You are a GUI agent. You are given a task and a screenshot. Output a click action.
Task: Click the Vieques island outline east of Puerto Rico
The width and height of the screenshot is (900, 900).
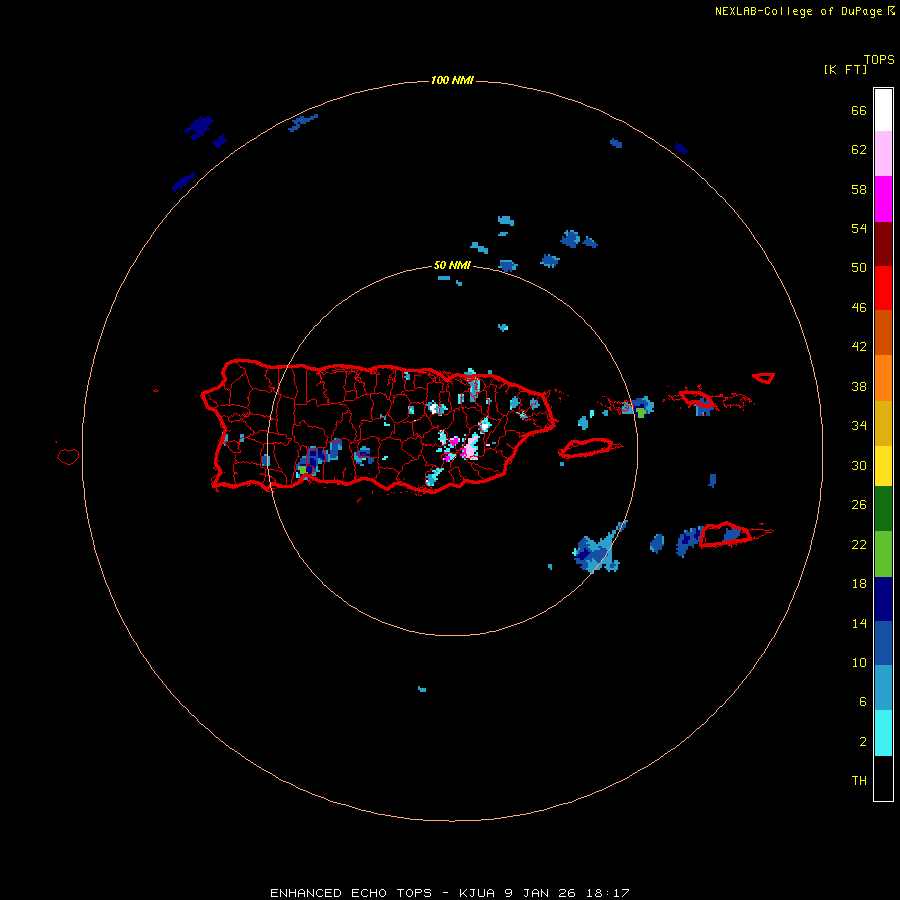[x=589, y=447]
